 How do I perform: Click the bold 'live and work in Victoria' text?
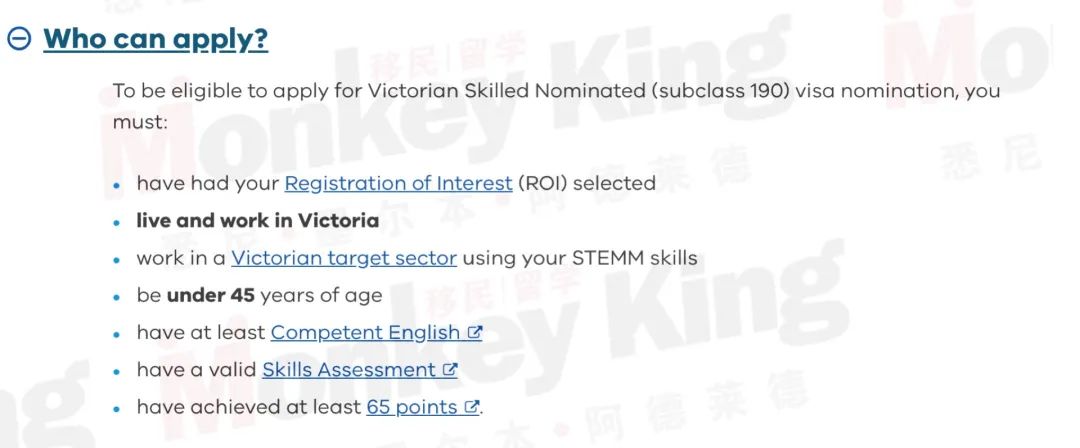click(x=258, y=221)
